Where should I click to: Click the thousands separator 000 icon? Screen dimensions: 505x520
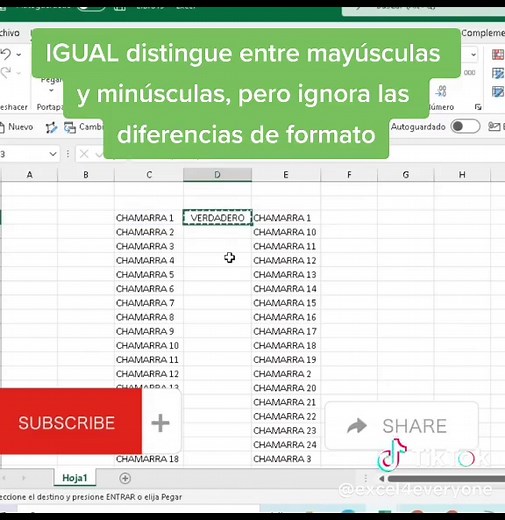pyautogui.click(x=469, y=73)
